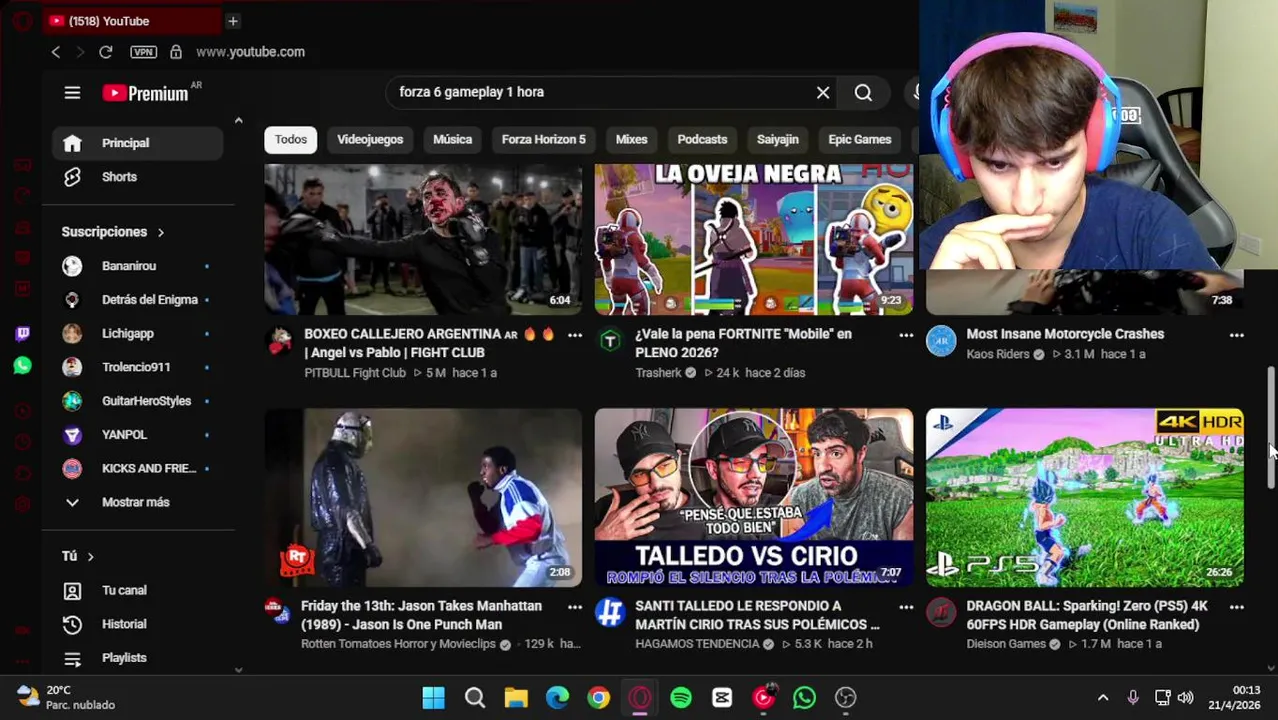Select the Todos filter chip
This screenshot has height=720, width=1278.
(291, 139)
